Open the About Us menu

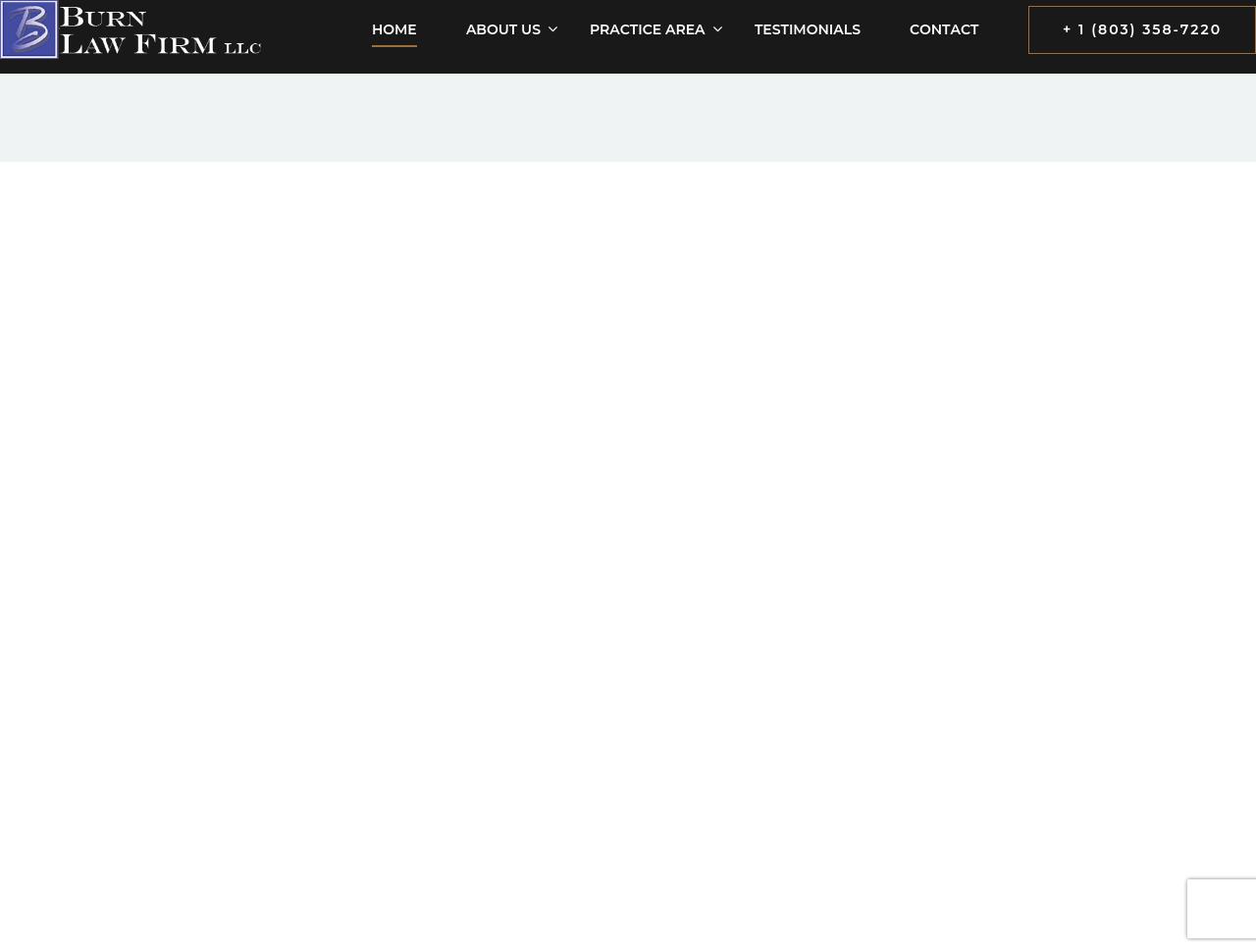[x=502, y=29]
